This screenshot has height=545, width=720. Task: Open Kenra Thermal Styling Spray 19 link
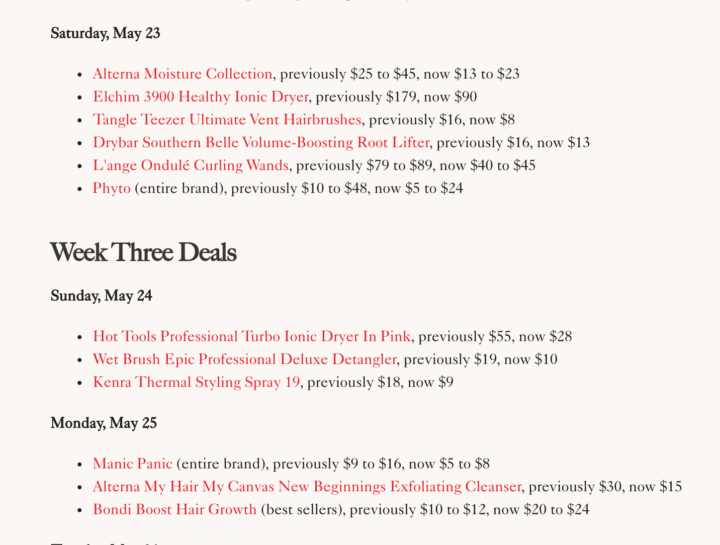pos(196,382)
